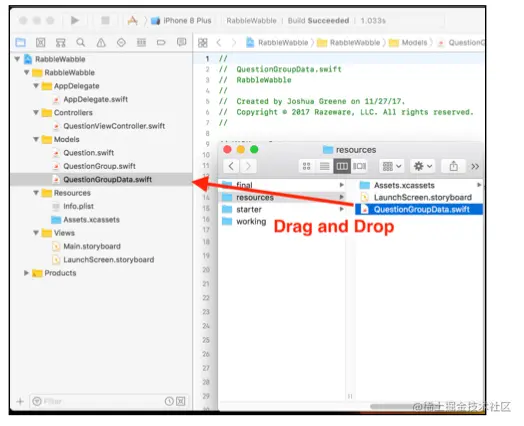Click the Finder share button

(x=453, y=166)
